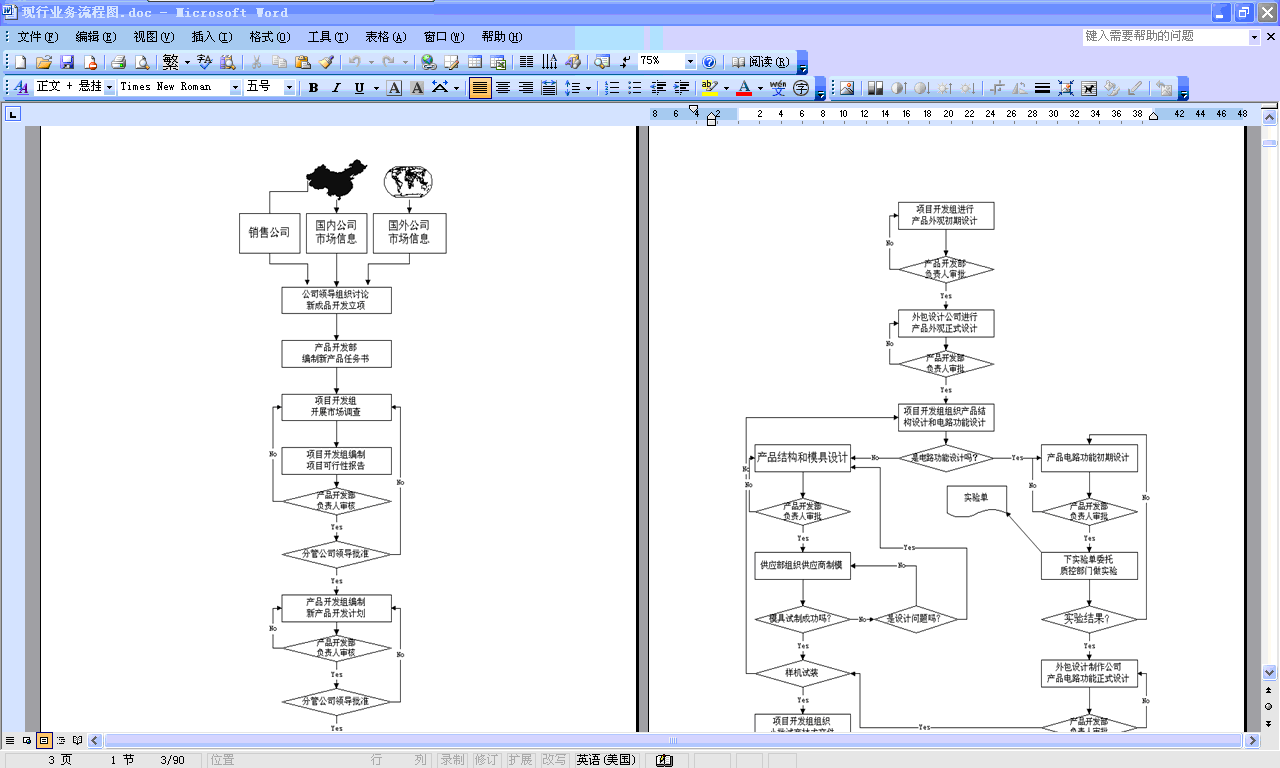This screenshot has height=768, width=1280.
Task: Click the help question input box
Action: [1165, 36]
